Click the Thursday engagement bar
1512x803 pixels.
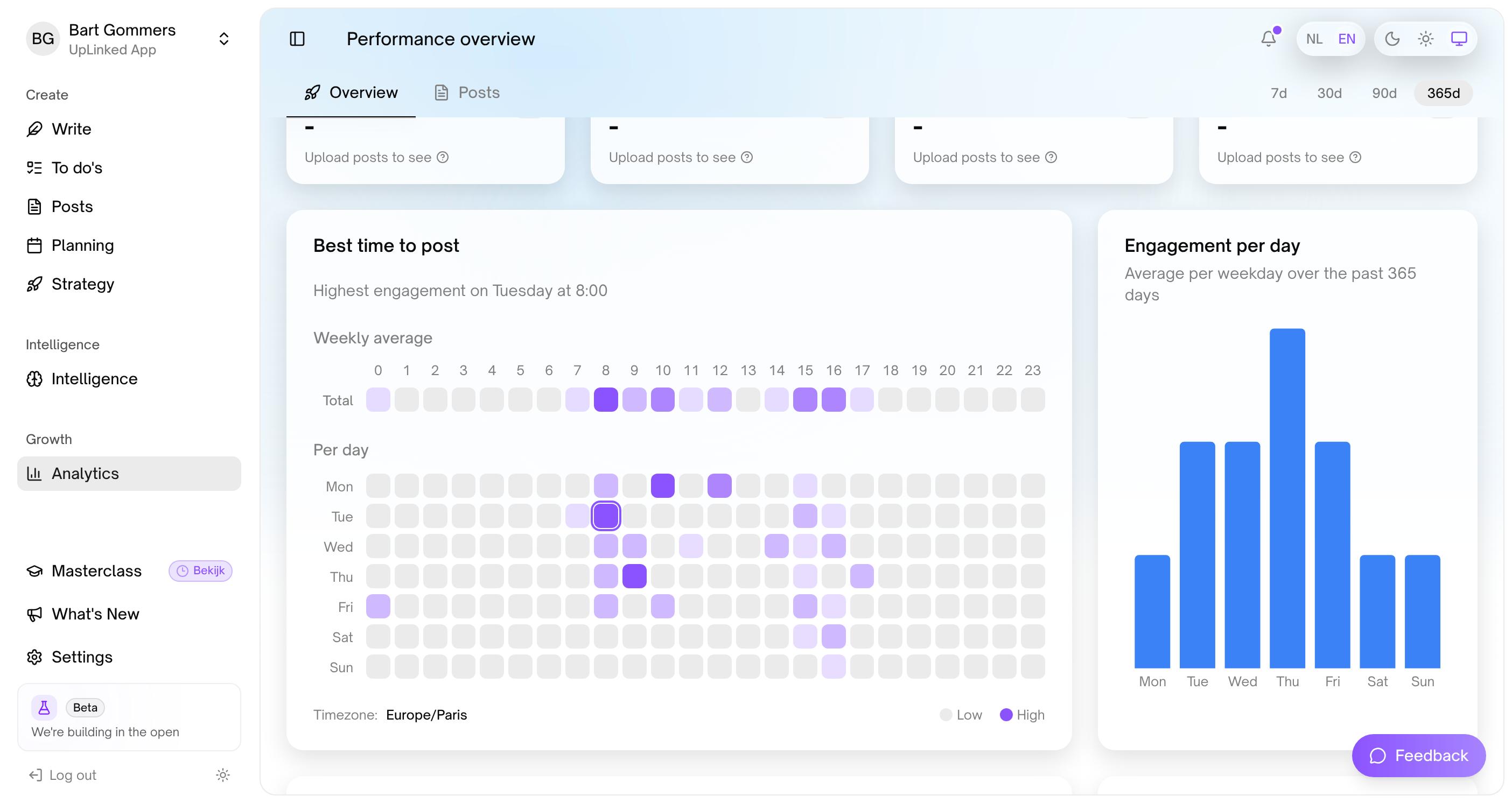tap(1287, 498)
